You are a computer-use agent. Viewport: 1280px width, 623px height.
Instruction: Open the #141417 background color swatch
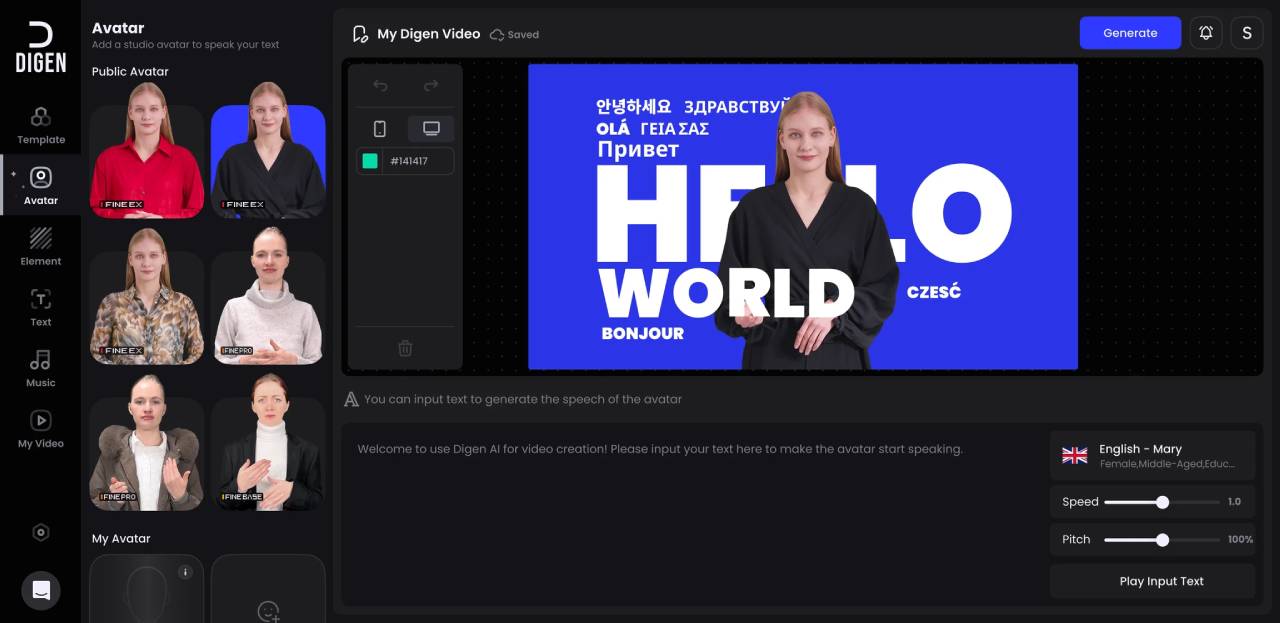pyautogui.click(x=370, y=160)
